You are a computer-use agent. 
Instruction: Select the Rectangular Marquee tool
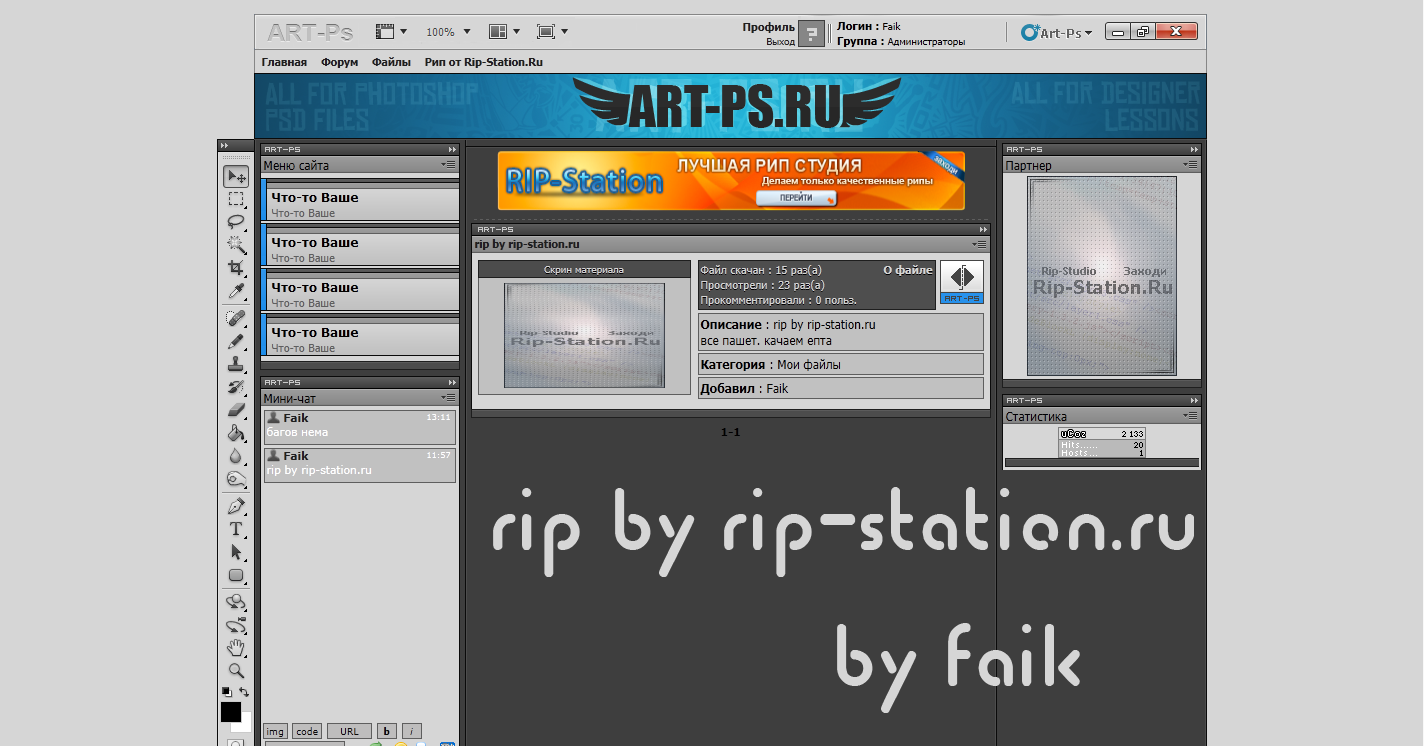236,199
